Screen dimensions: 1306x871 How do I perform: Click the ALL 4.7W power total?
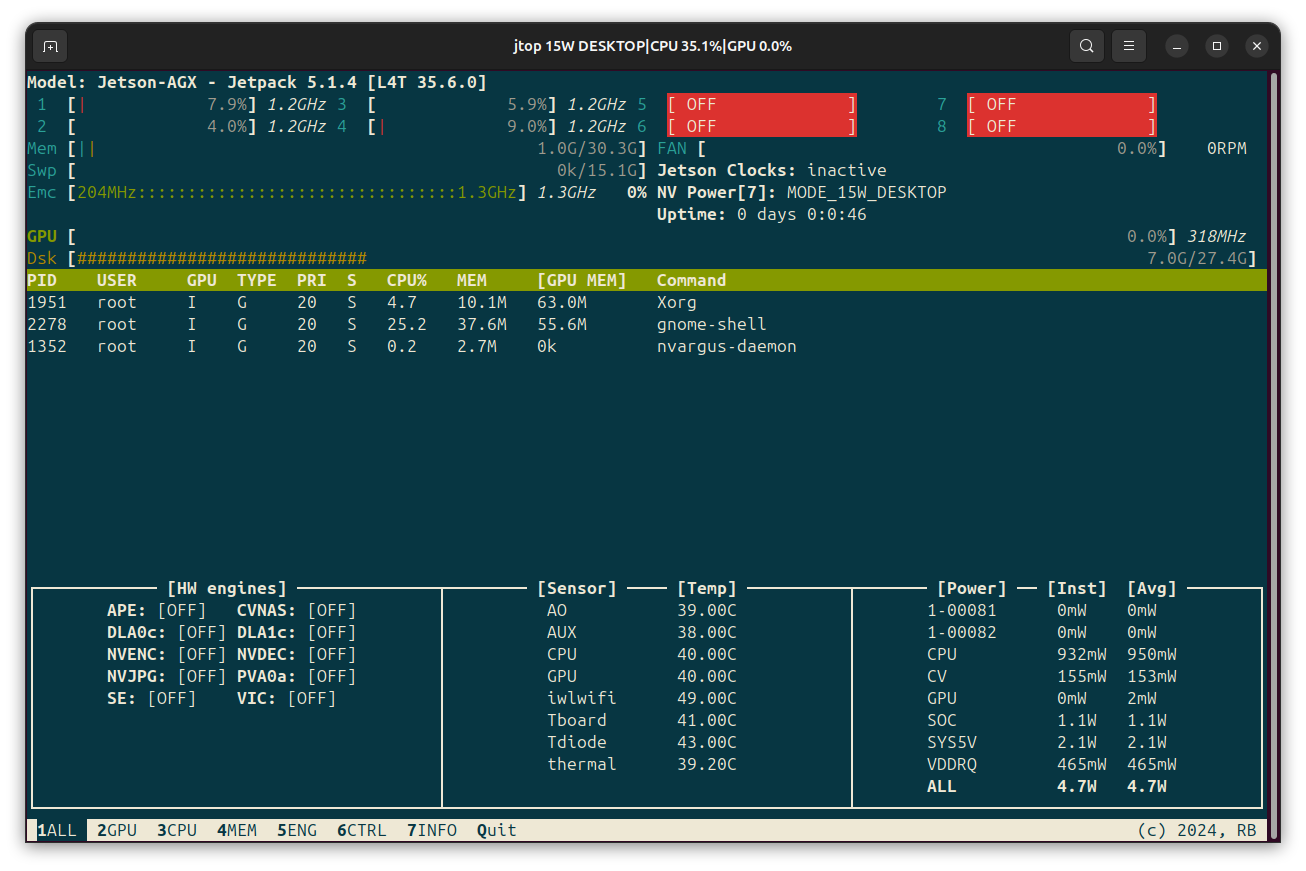(x=1047, y=786)
